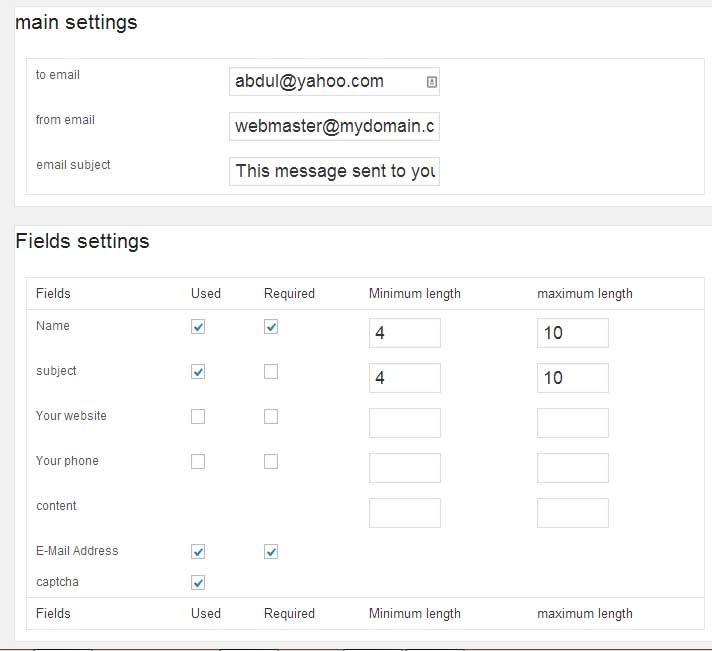Click the Name minimum length field
This screenshot has width=712, height=651.
[x=405, y=333]
